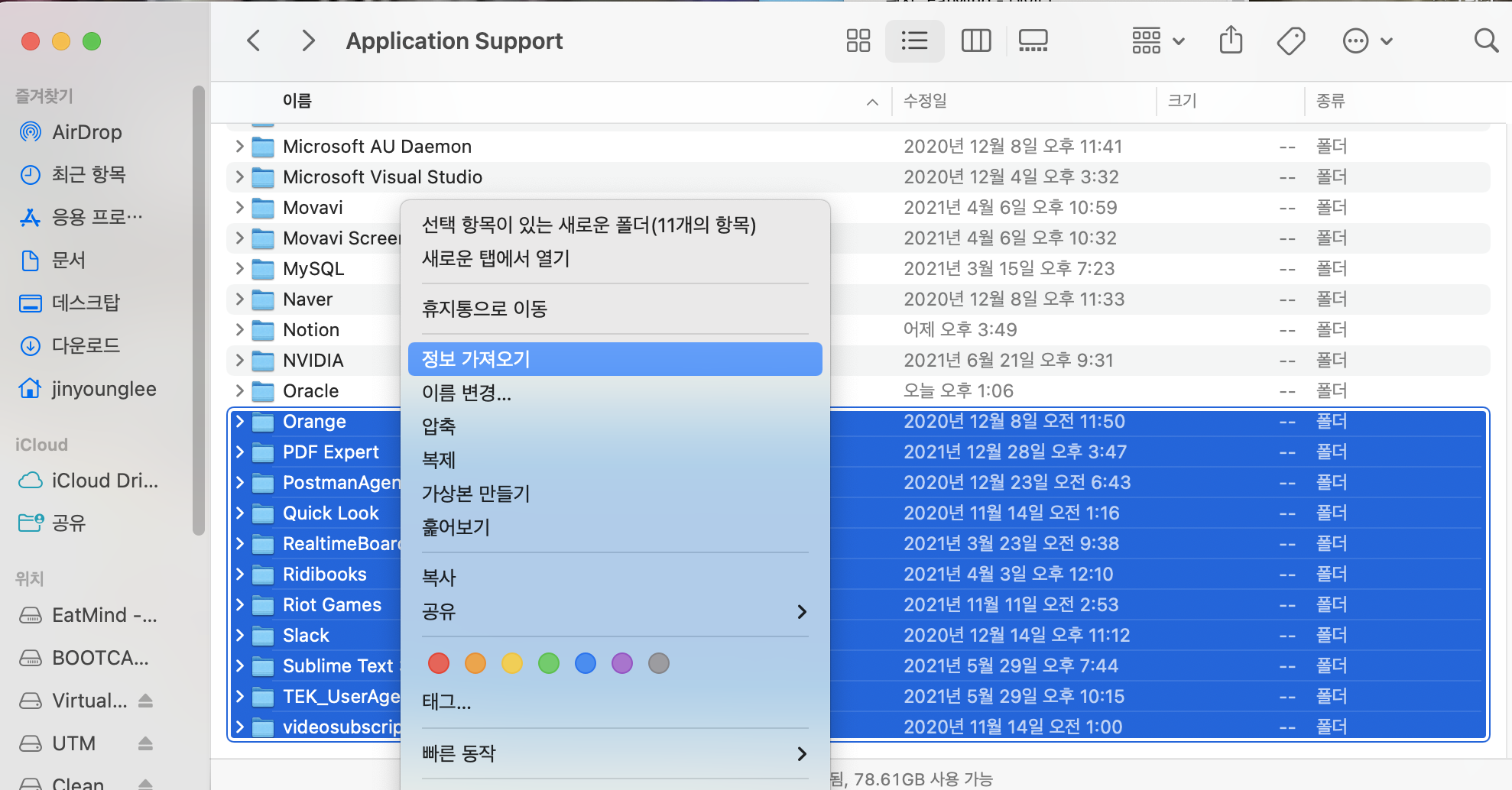Expand the Oracle folder
The width and height of the screenshot is (1512, 790).
point(239,390)
